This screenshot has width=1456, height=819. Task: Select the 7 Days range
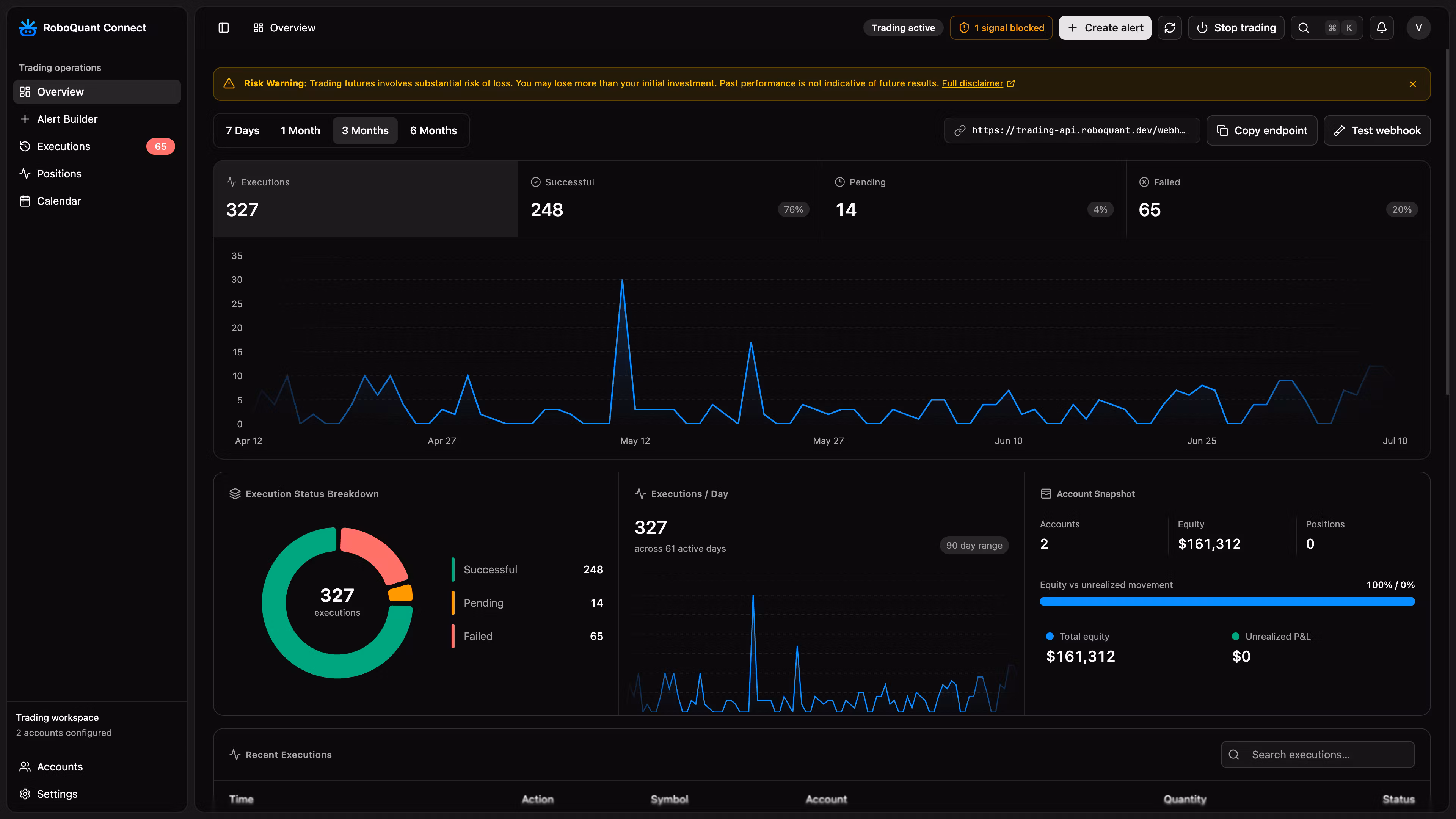point(243,130)
